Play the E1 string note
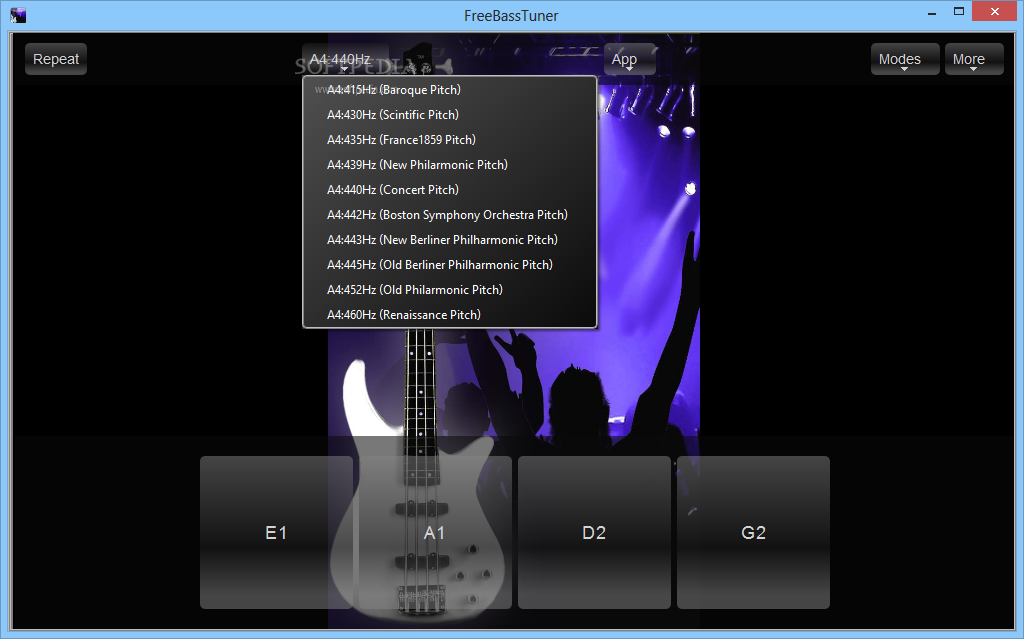1024x639 pixels. [x=276, y=532]
